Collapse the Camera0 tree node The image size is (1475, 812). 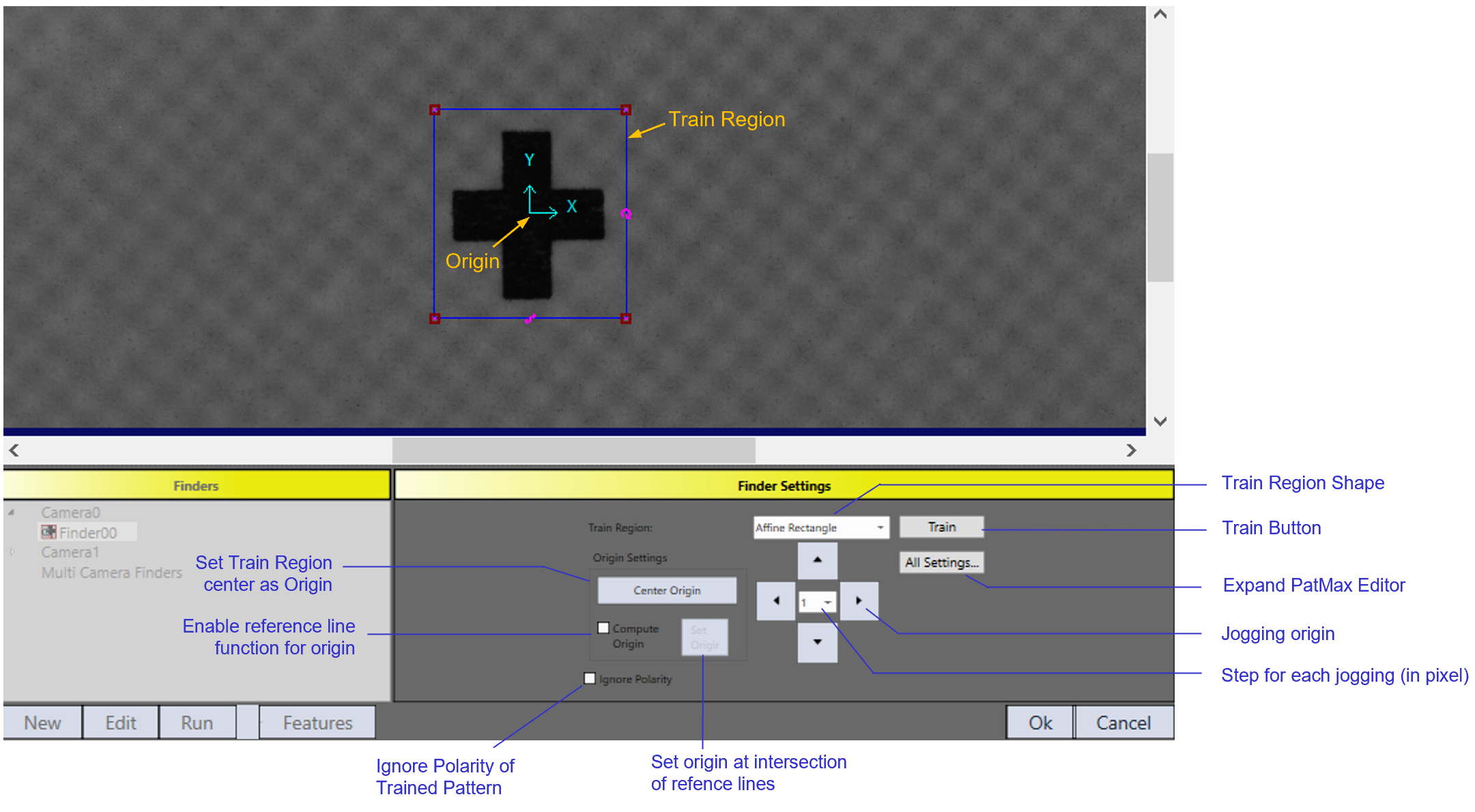[12, 512]
